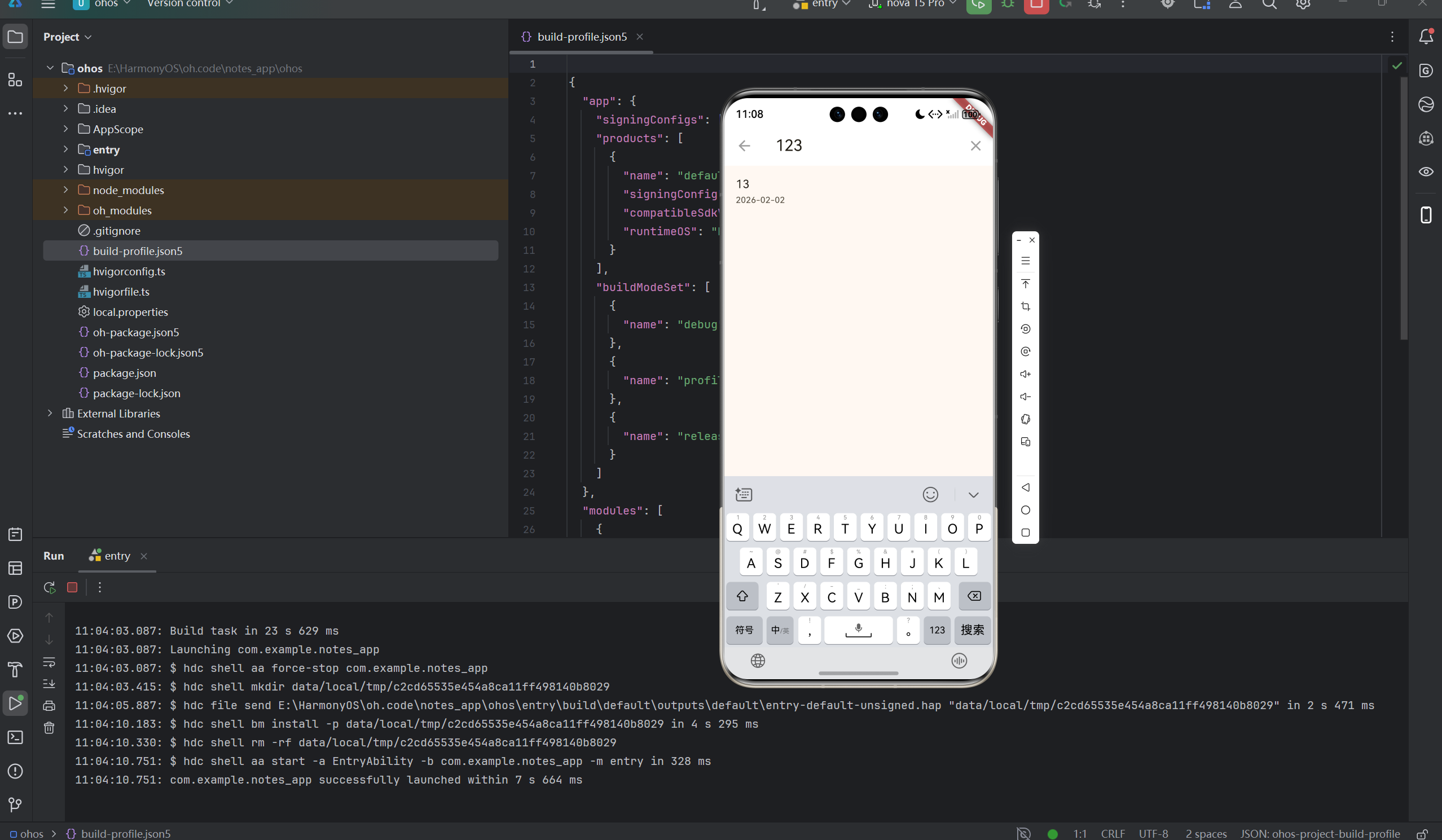Open the Git version control tool window

coord(15,804)
